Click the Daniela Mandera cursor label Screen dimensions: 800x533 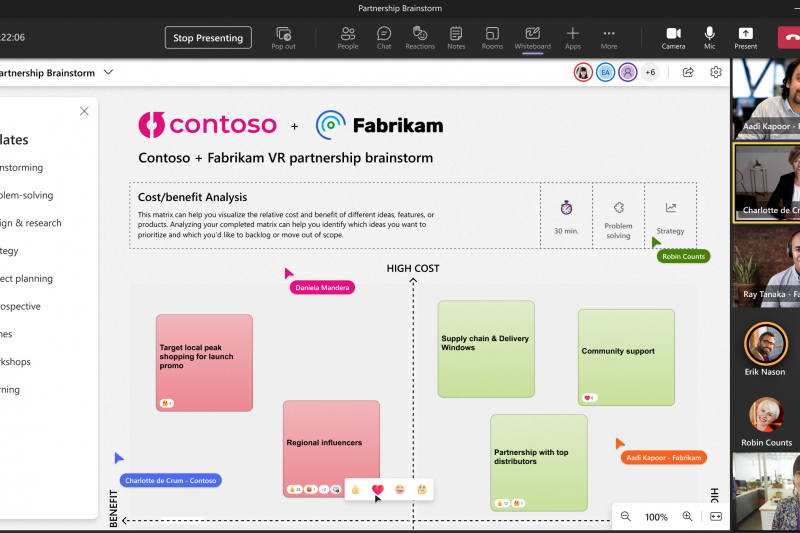[x=322, y=288]
